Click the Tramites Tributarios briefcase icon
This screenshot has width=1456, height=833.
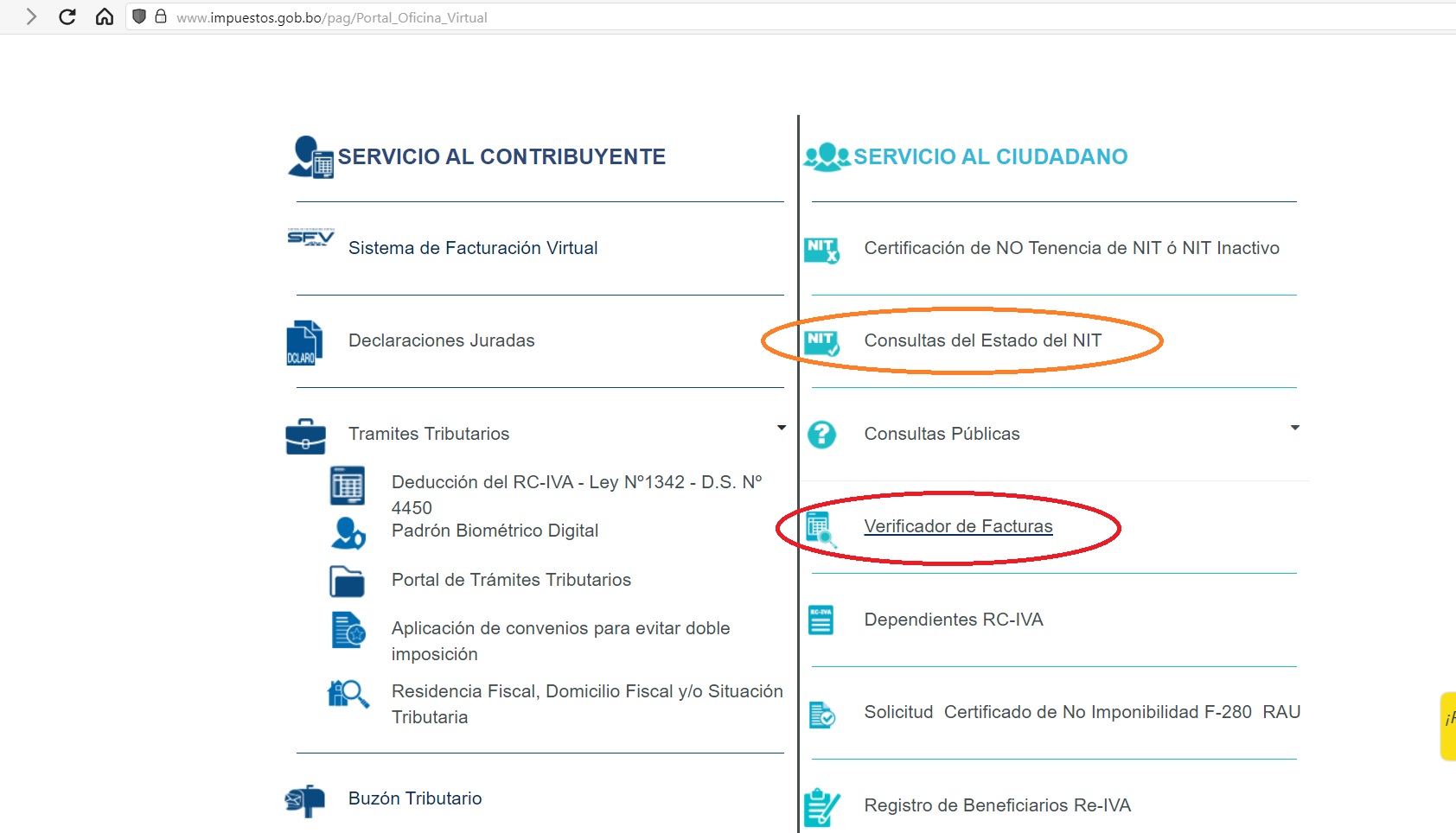(305, 436)
